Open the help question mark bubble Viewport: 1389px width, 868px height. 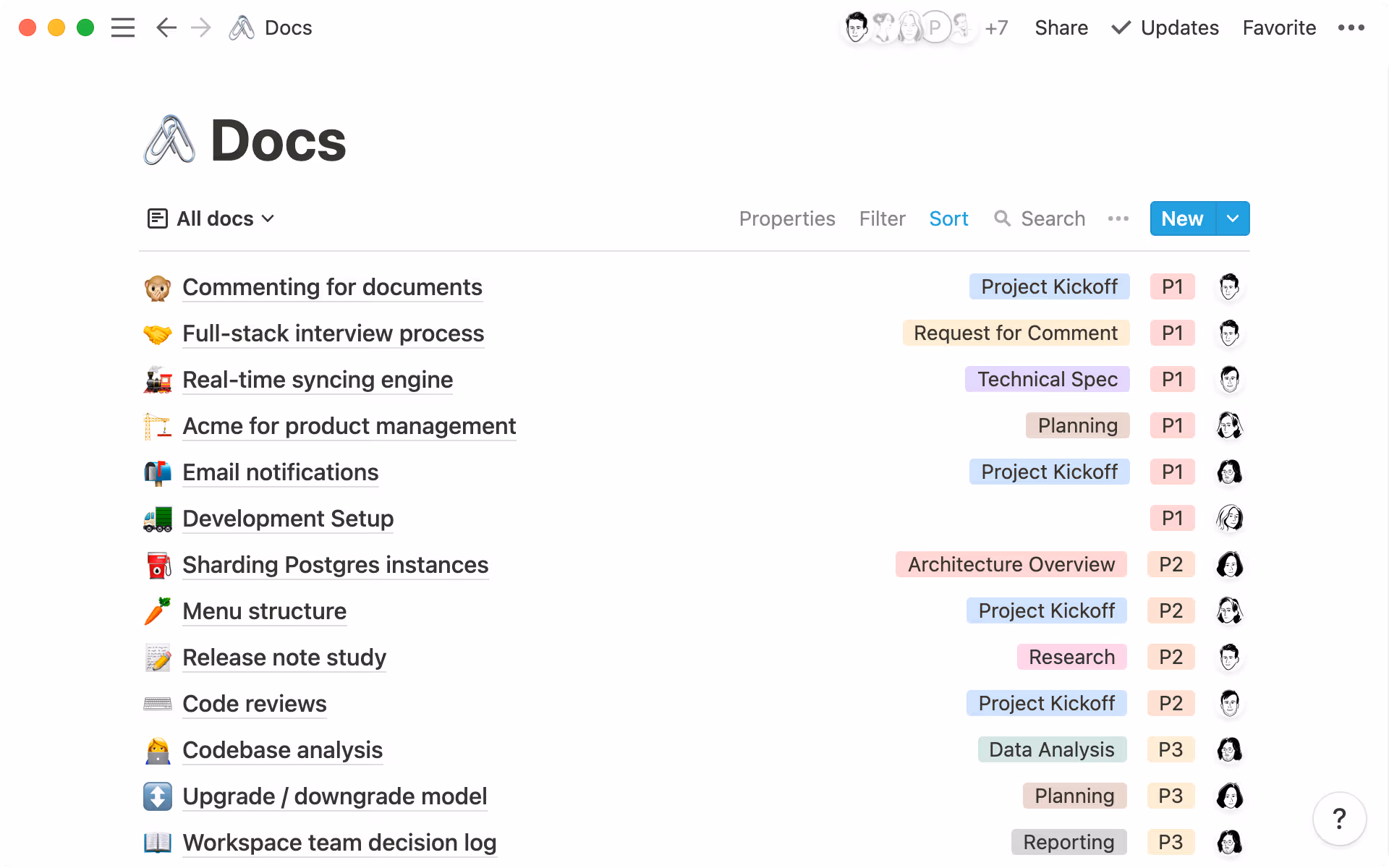[x=1340, y=818]
